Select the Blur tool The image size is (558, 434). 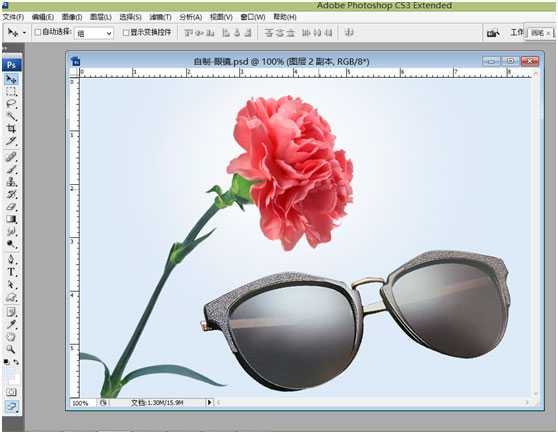(x=12, y=232)
